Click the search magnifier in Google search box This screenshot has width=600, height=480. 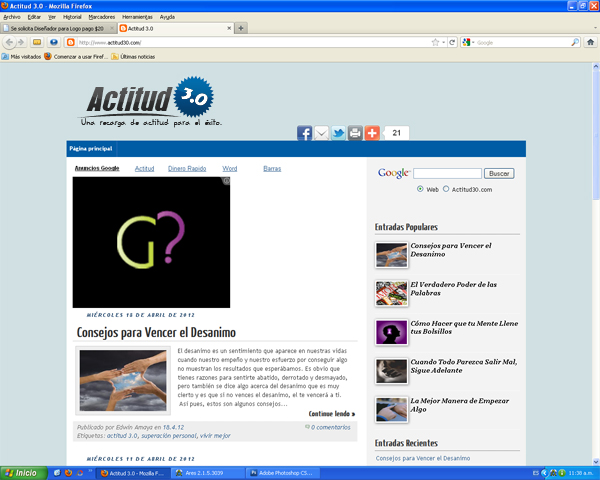(x=575, y=42)
